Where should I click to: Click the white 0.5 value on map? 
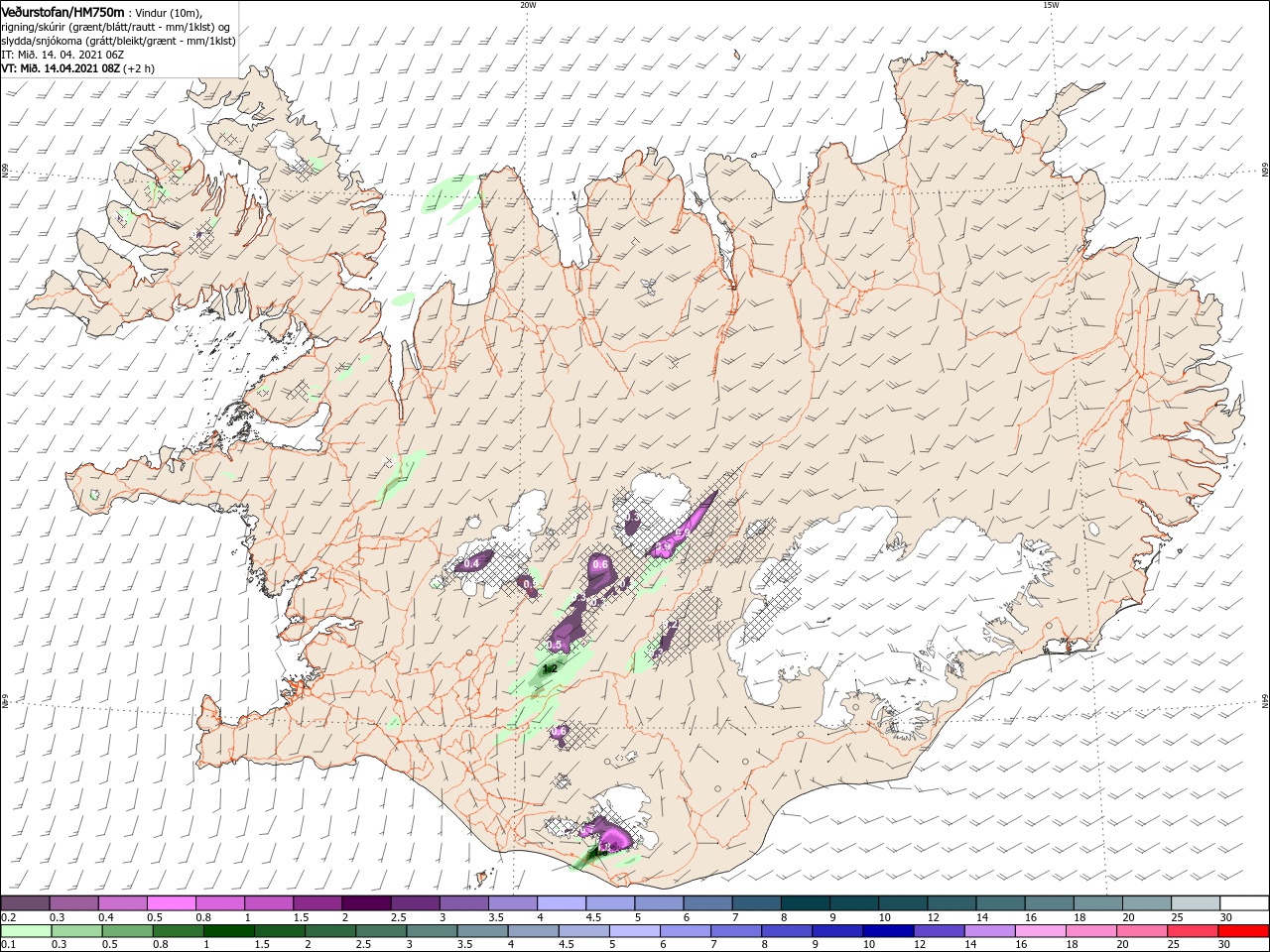pos(555,646)
